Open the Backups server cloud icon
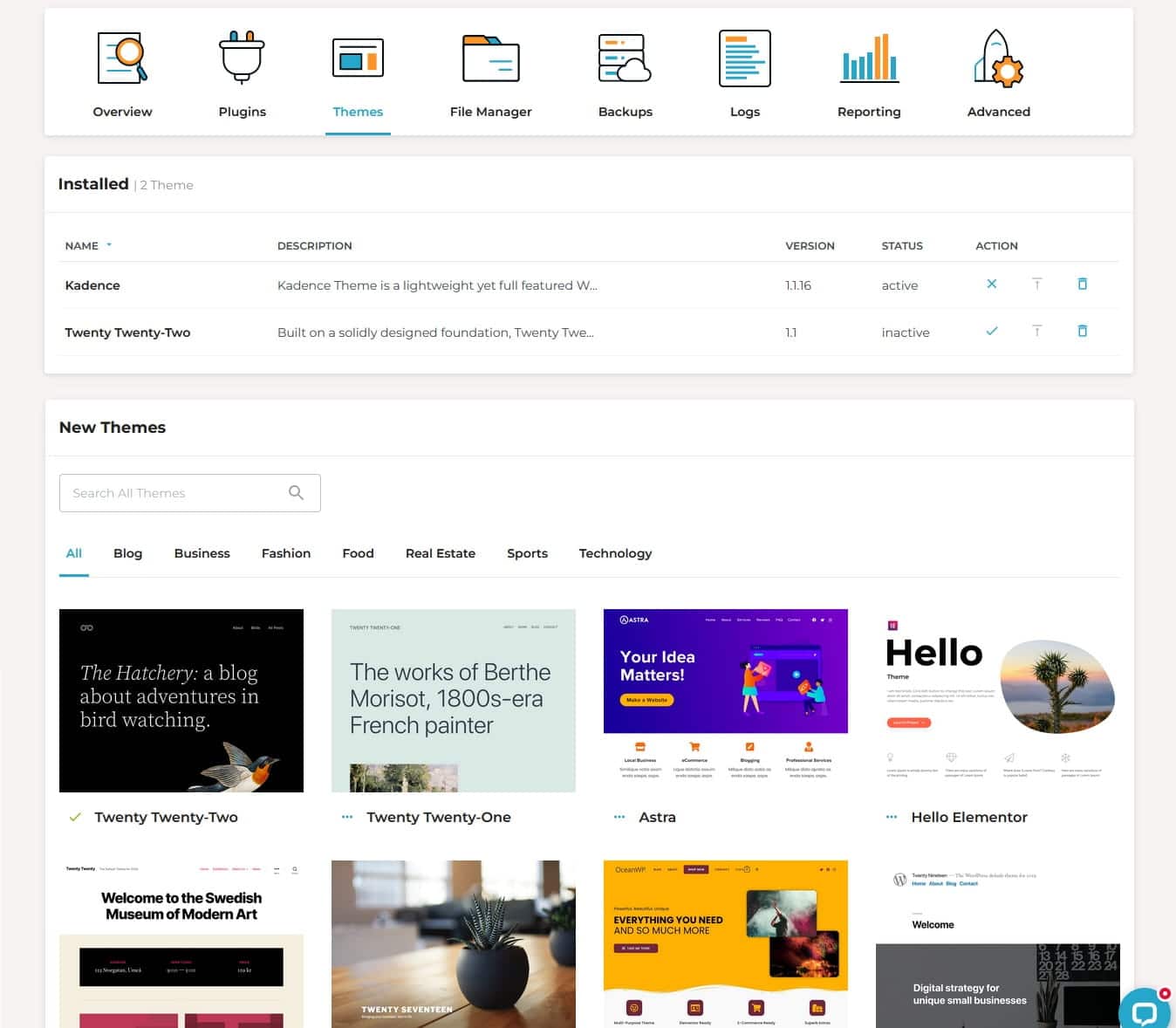Viewport: 1176px width, 1028px height. pos(625,58)
